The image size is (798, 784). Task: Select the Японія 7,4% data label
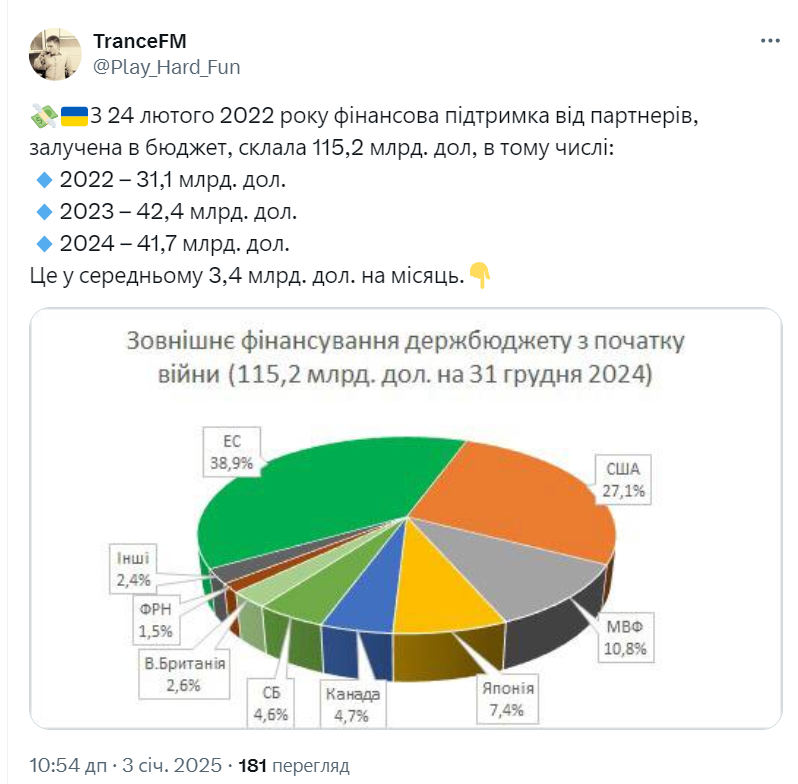[507, 699]
